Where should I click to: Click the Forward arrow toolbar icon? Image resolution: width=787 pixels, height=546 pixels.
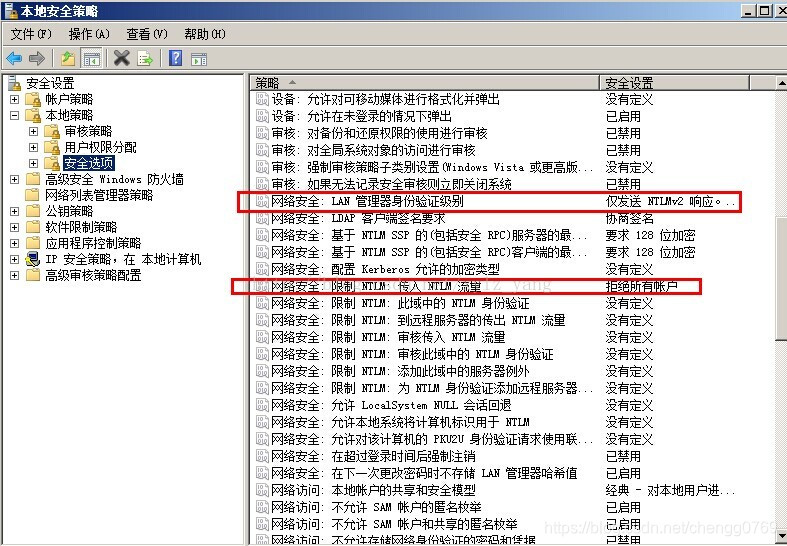[37, 58]
